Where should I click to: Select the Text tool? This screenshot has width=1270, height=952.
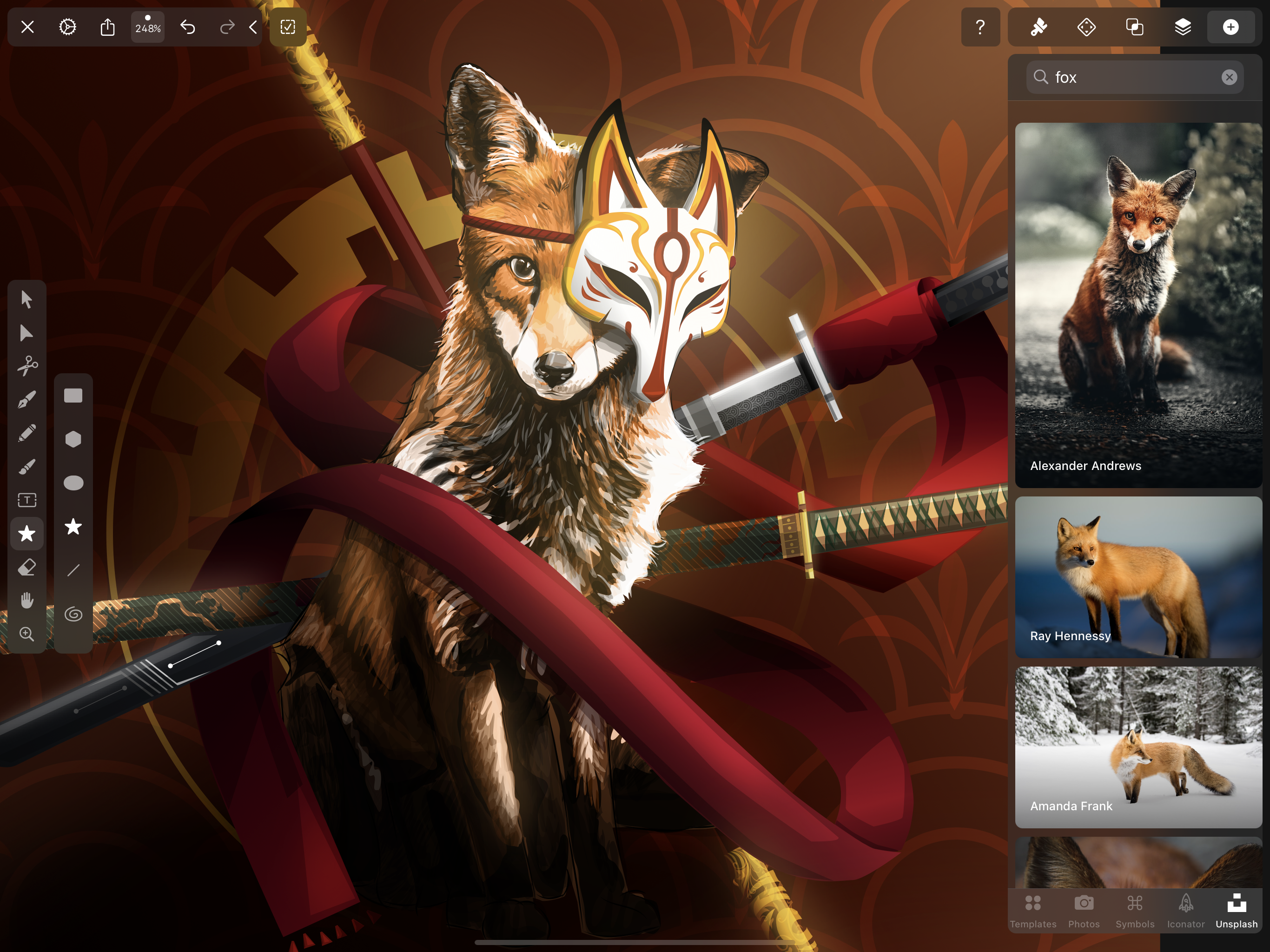(x=27, y=500)
